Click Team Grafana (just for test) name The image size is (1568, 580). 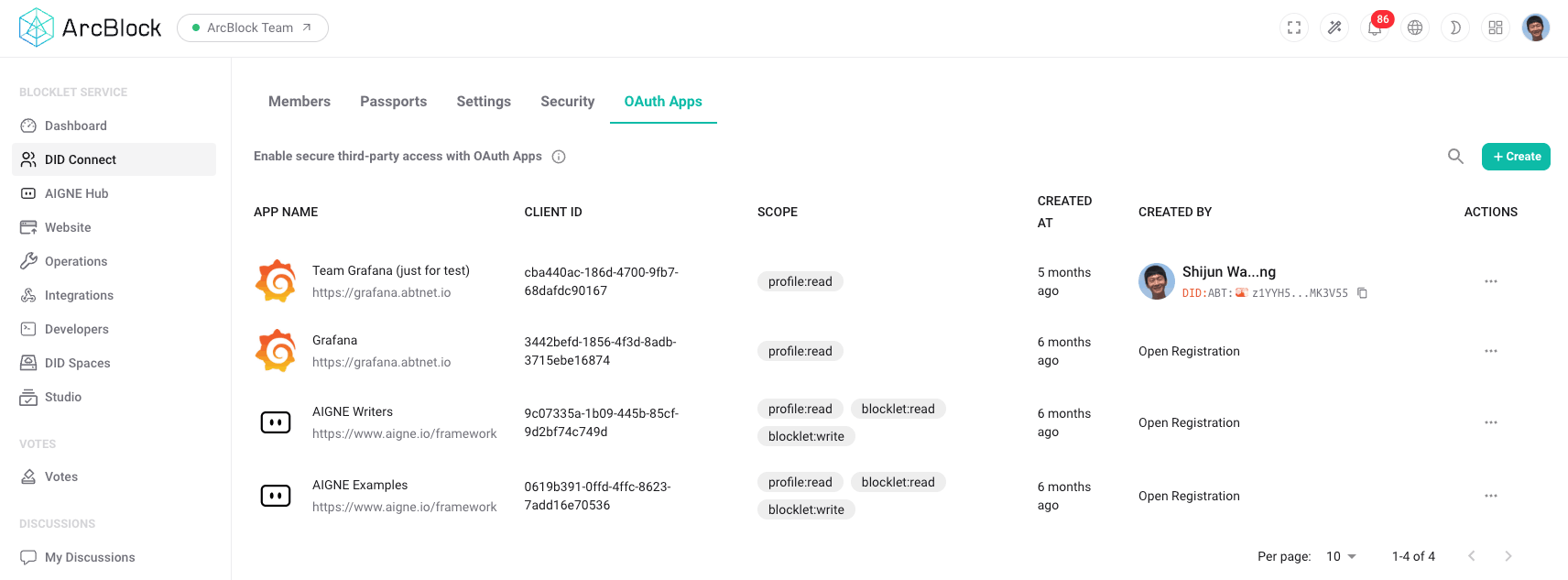tap(391, 270)
